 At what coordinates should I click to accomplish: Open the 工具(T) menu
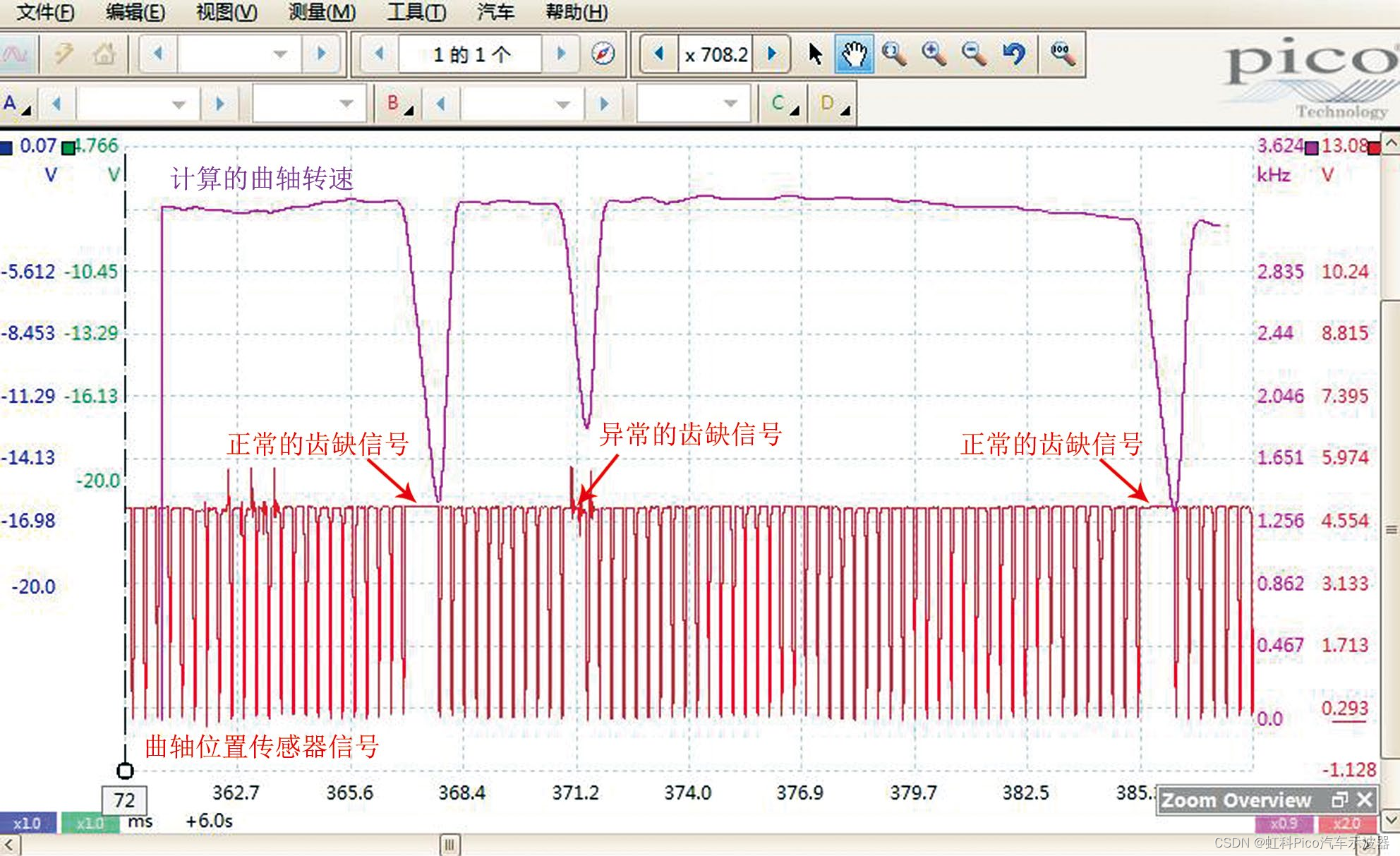[x=416, y=12]
